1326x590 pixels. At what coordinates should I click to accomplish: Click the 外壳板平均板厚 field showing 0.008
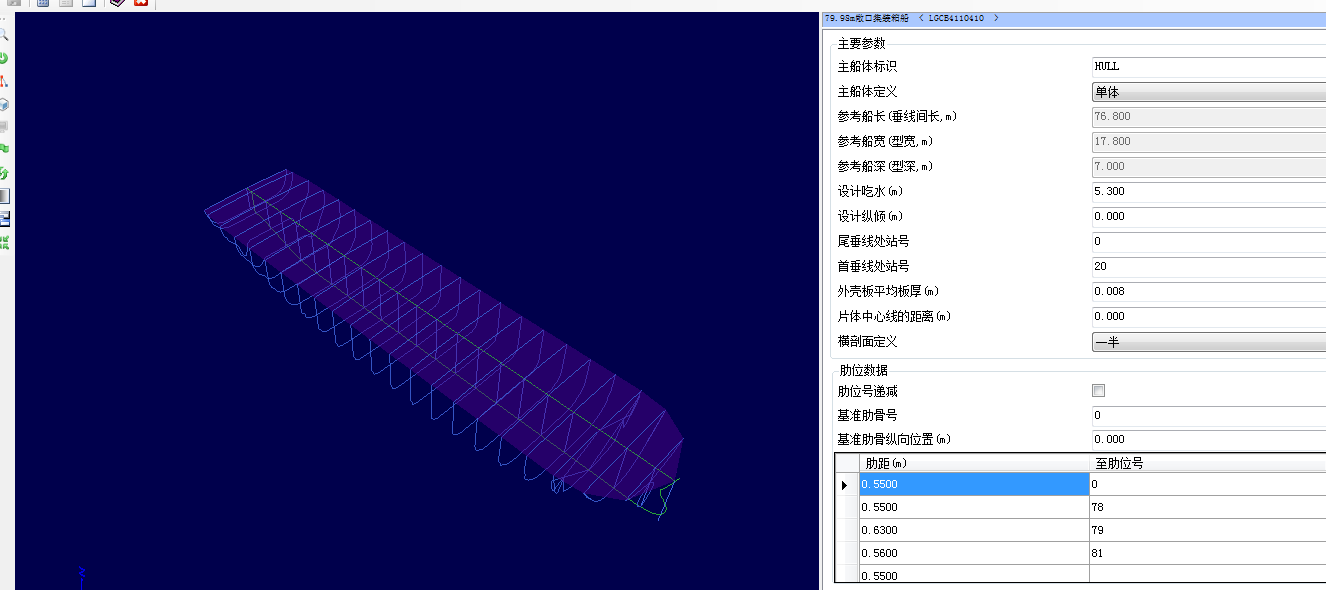(1208, 291)
